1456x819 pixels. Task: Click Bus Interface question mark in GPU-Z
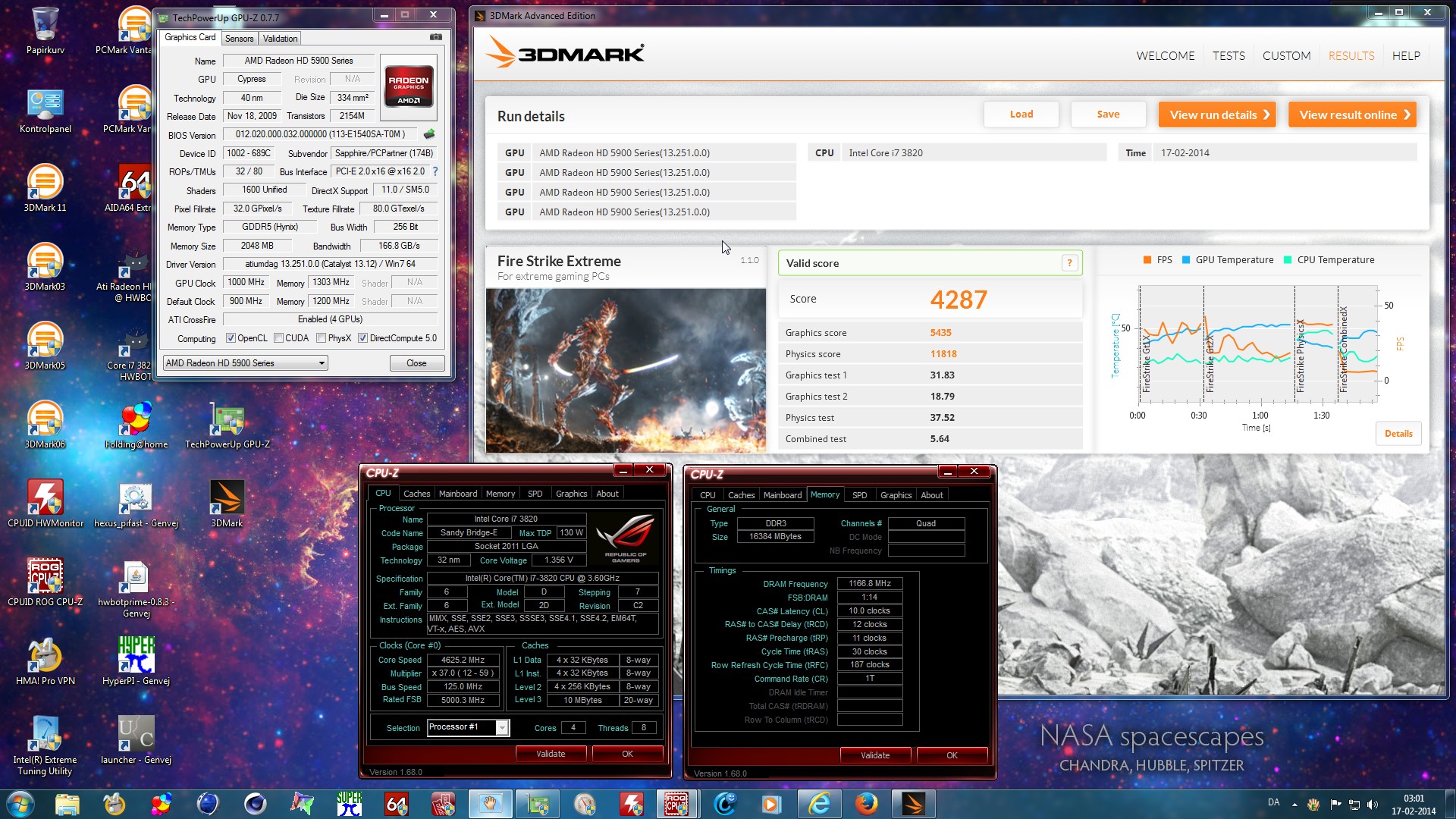[435, 171]
